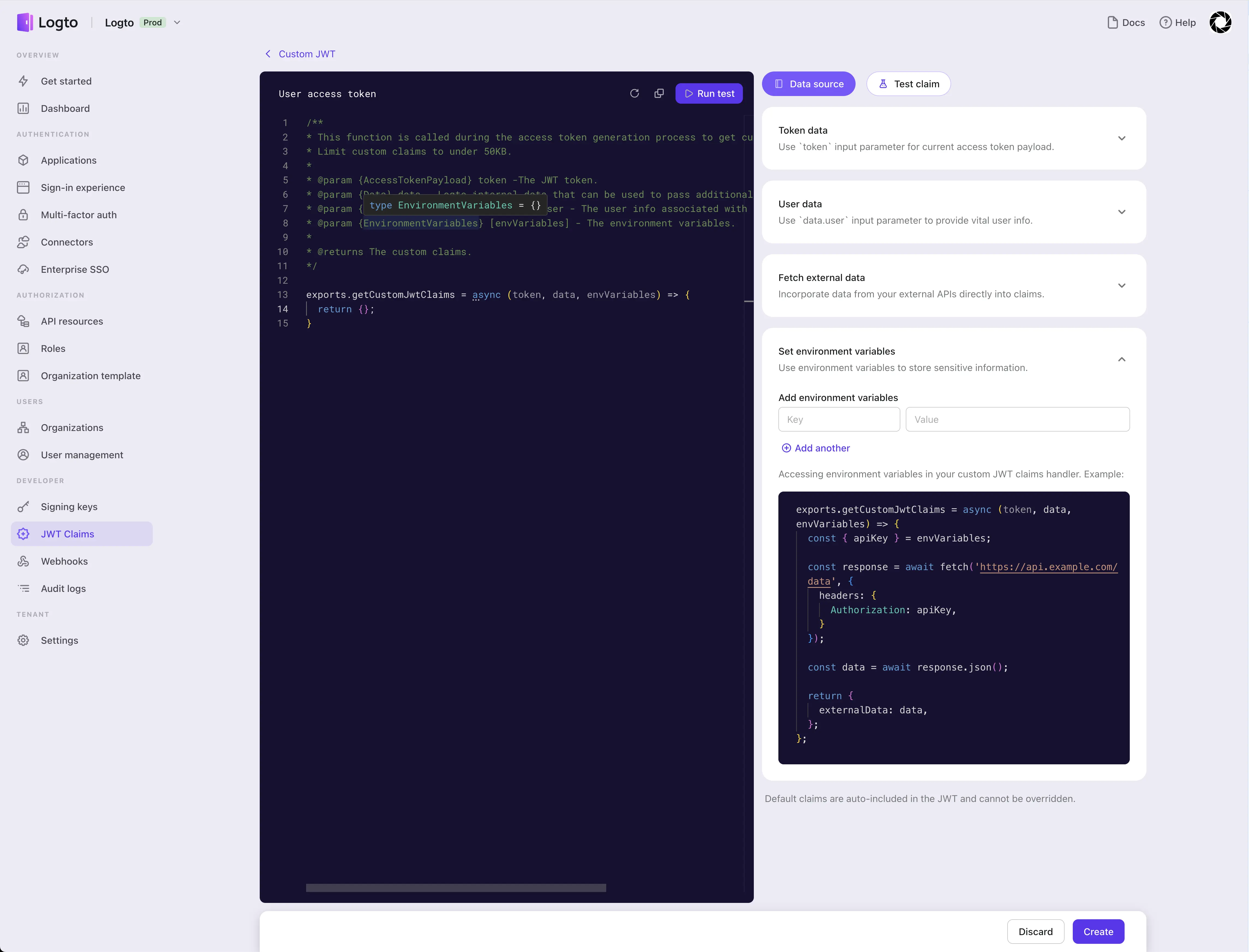This screenshot has height=952, width=1249.
Task: Navigate to API resources
Action: point(71,321)
